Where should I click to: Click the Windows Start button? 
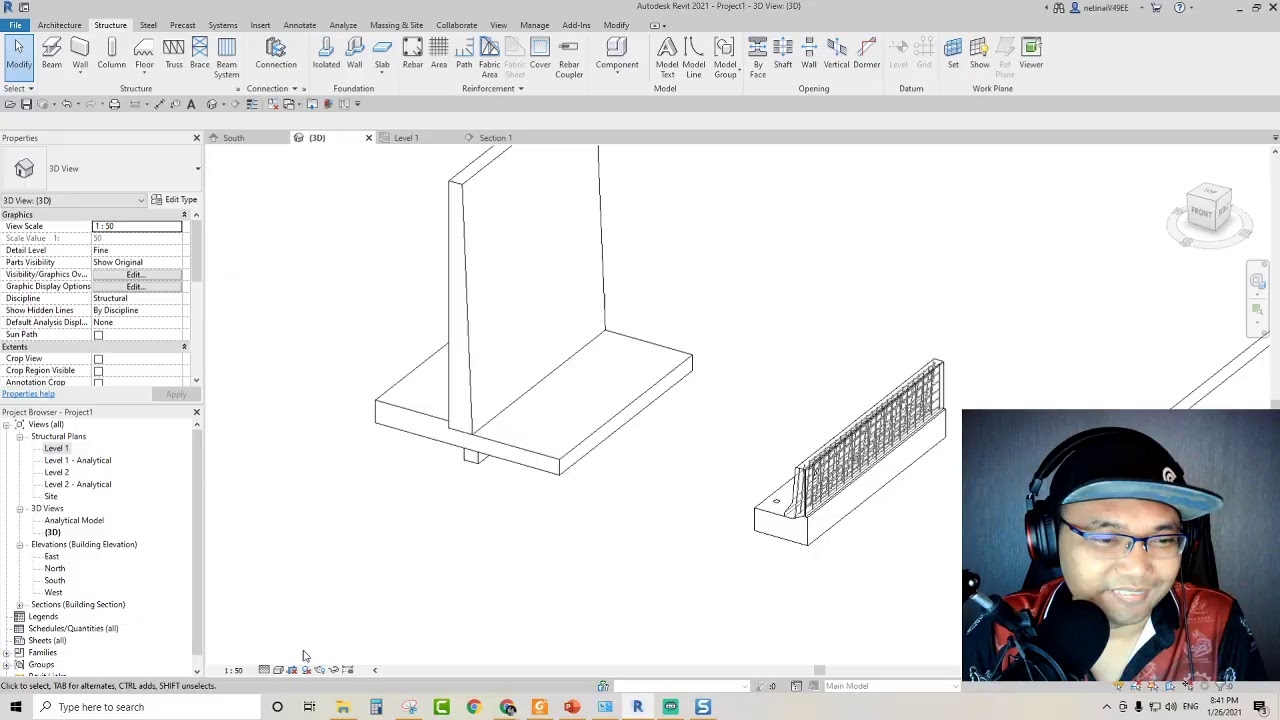pyautogui.click(x=16, y=707)
